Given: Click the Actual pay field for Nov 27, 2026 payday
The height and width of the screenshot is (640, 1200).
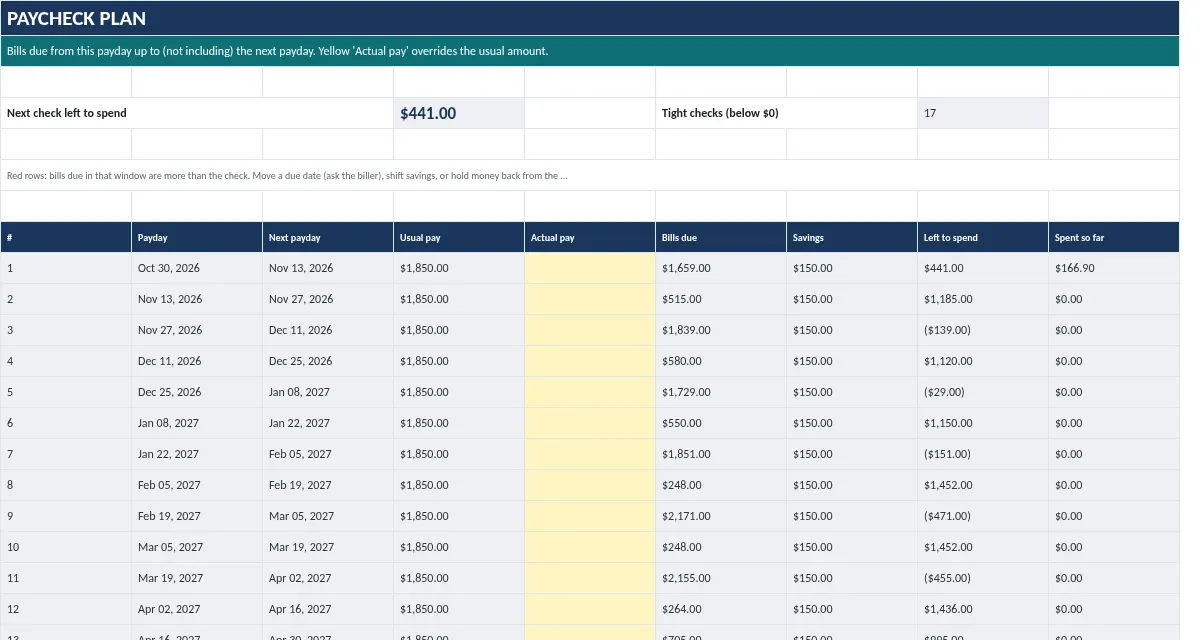Looking at the screenshot, I should (x=590, y=330).
